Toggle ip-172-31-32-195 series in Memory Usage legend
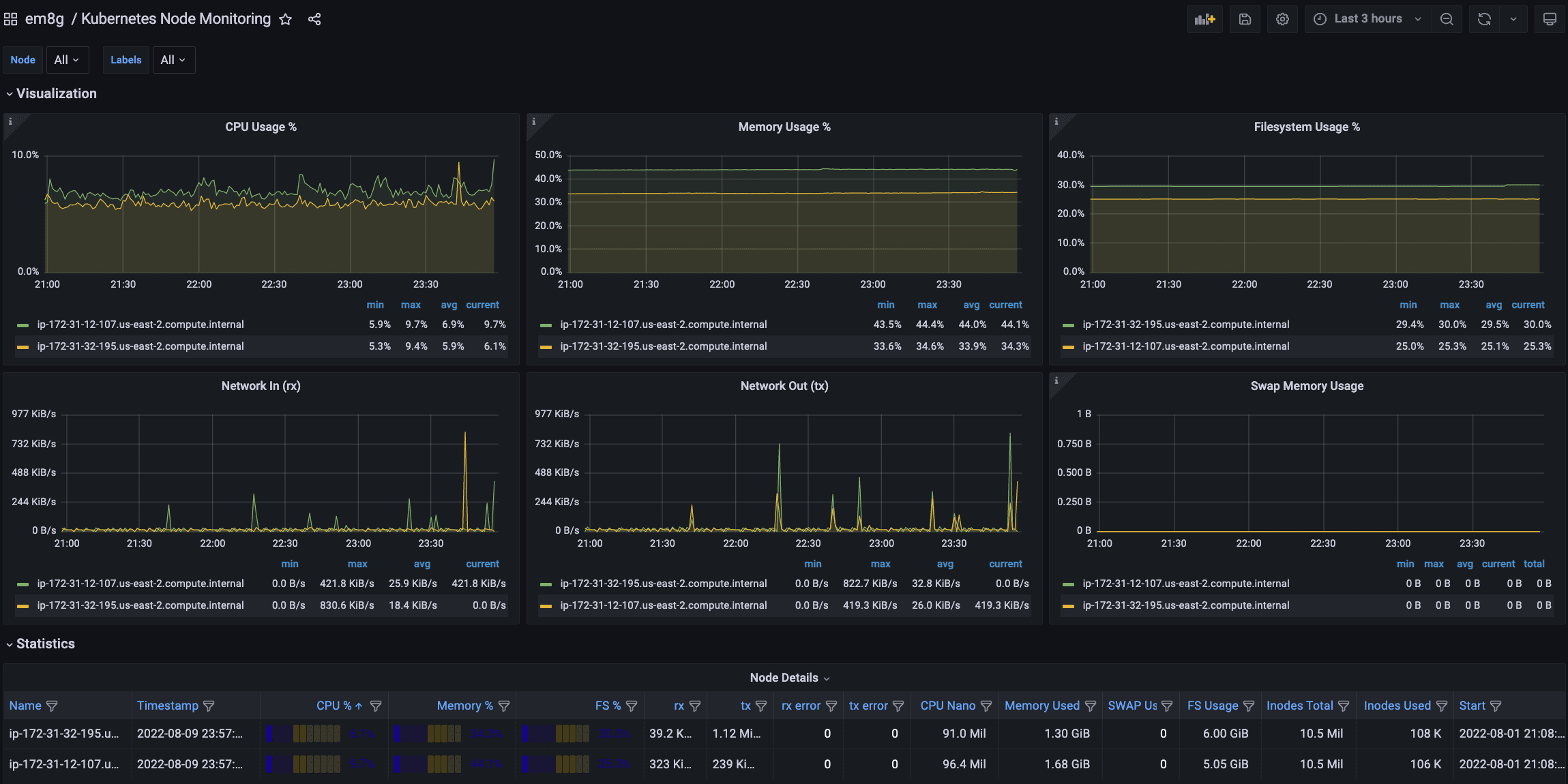1568x784 pixels. click(x=663, y=346)
